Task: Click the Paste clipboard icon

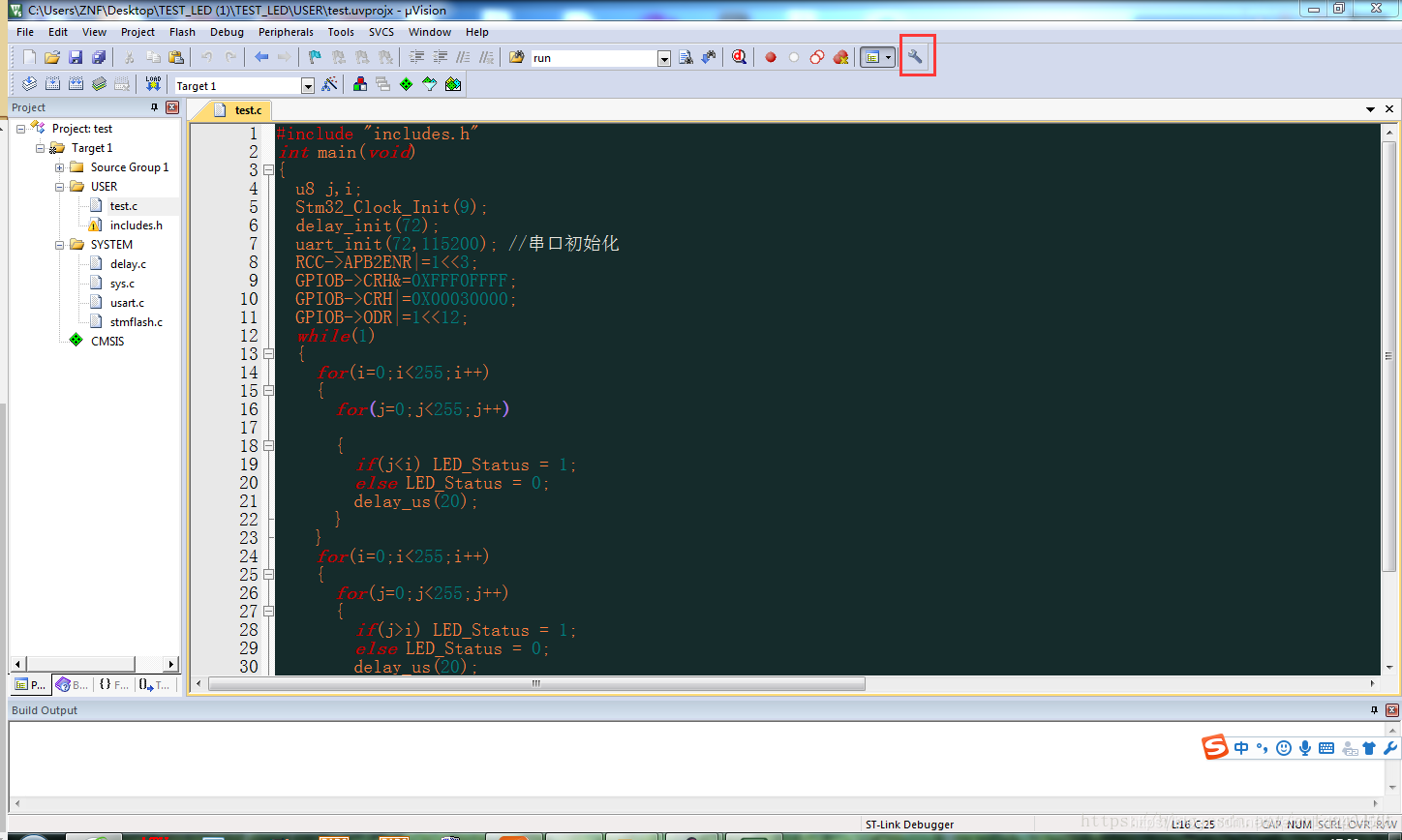Action: tap(175, 57)
